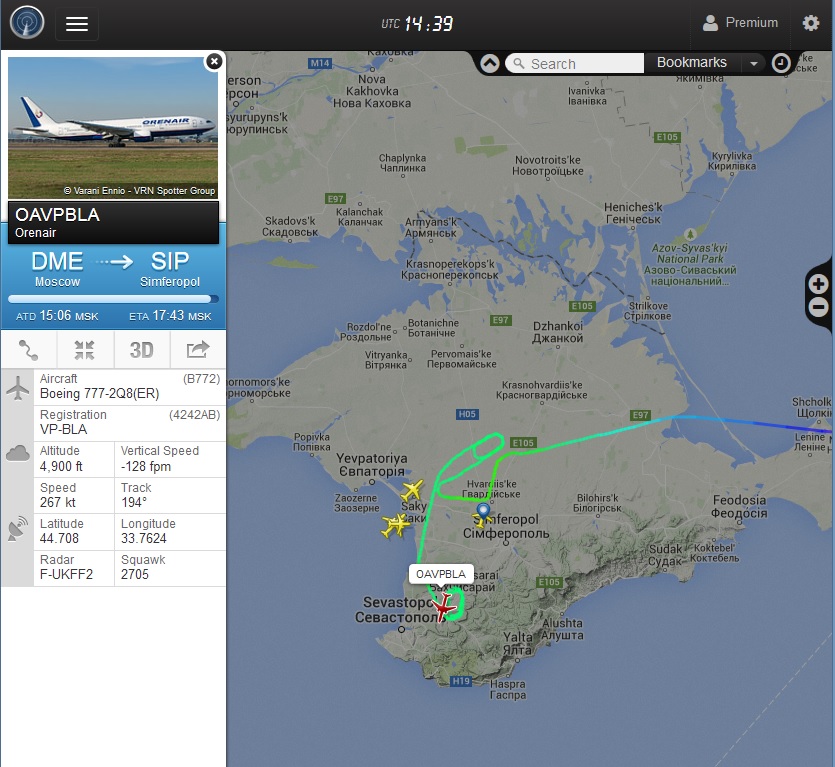Click the map Search field
835x767 pixels.
(x=574, y=63)
